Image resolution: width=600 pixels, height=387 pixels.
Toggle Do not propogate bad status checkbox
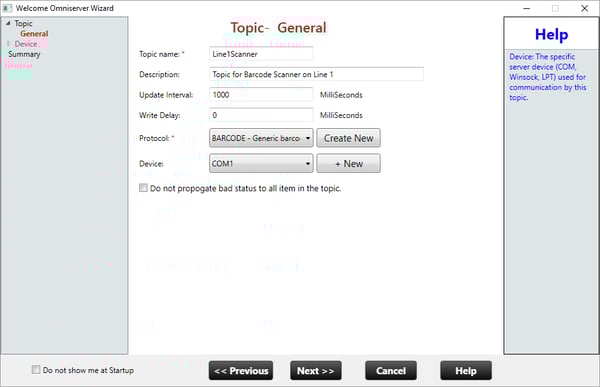pyautogui.click(x=143, y=188)
